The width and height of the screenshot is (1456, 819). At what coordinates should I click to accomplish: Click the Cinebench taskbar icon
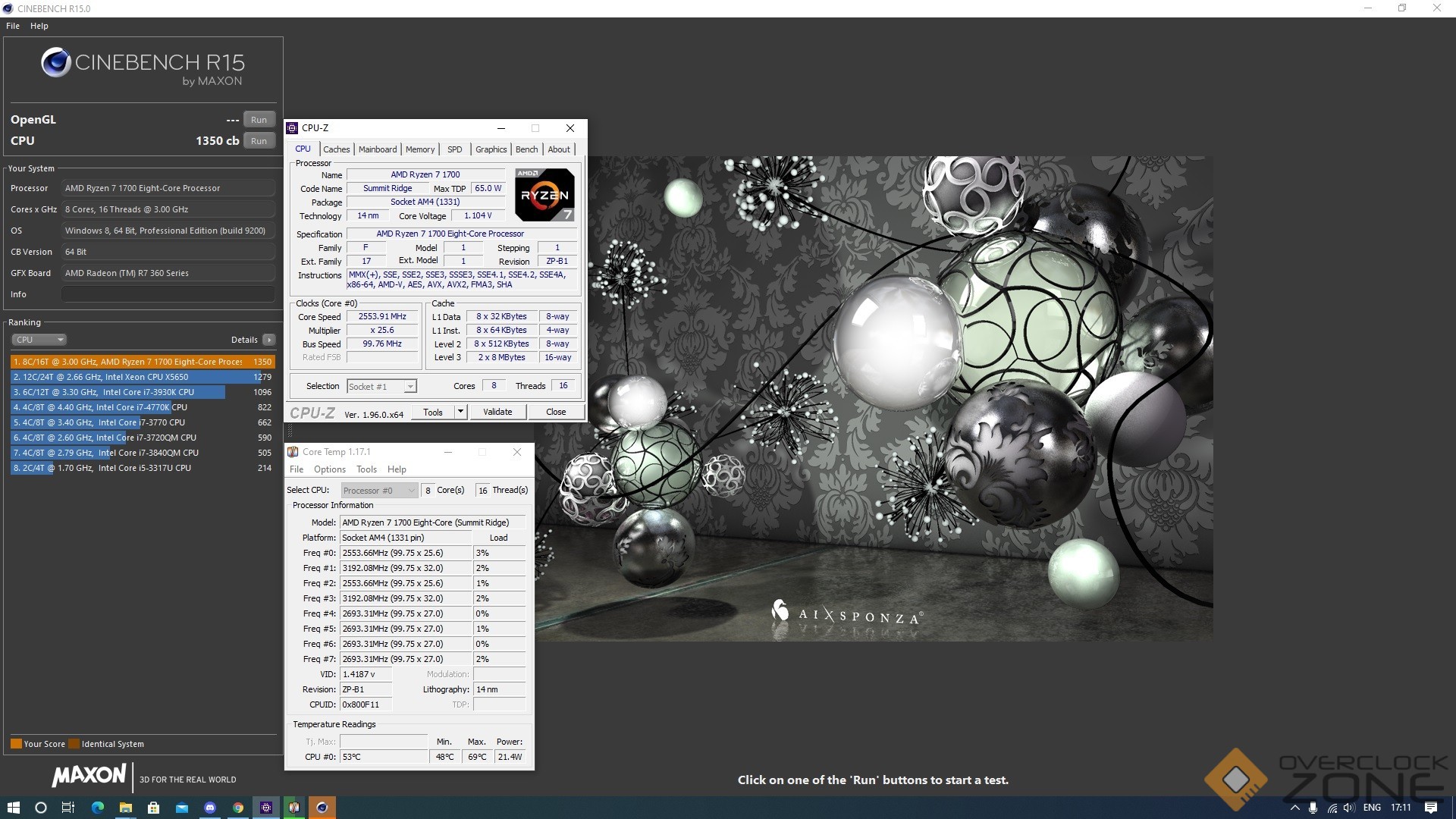(322, 808)
